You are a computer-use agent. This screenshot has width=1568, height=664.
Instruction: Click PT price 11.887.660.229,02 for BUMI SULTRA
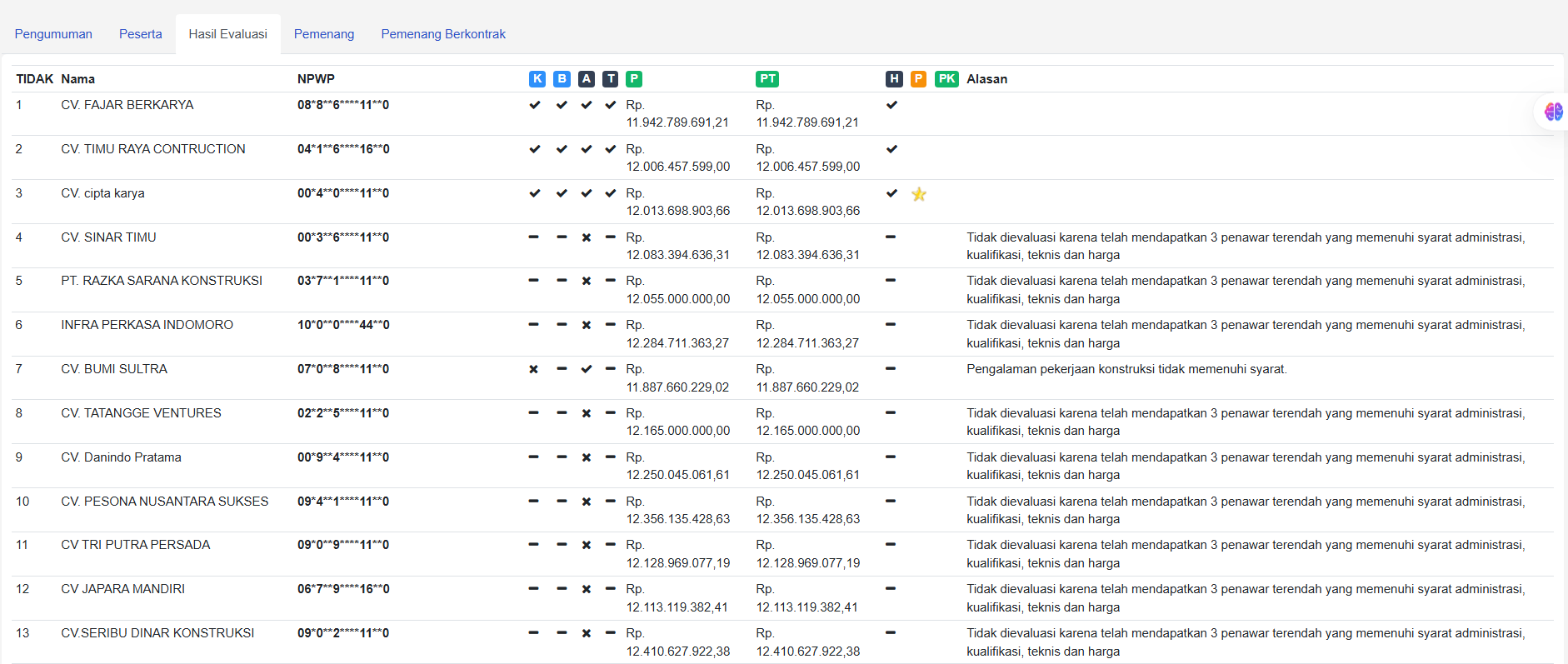(807, 387)
